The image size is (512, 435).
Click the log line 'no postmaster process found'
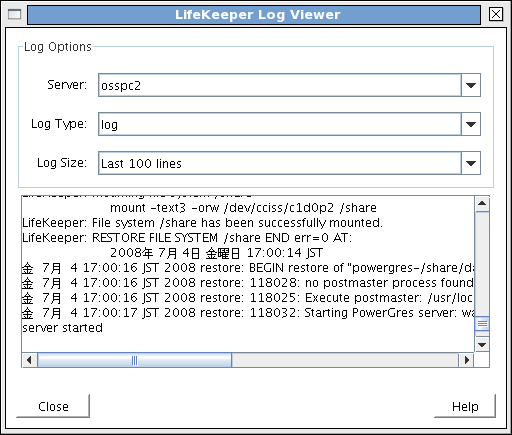point(248,283)
